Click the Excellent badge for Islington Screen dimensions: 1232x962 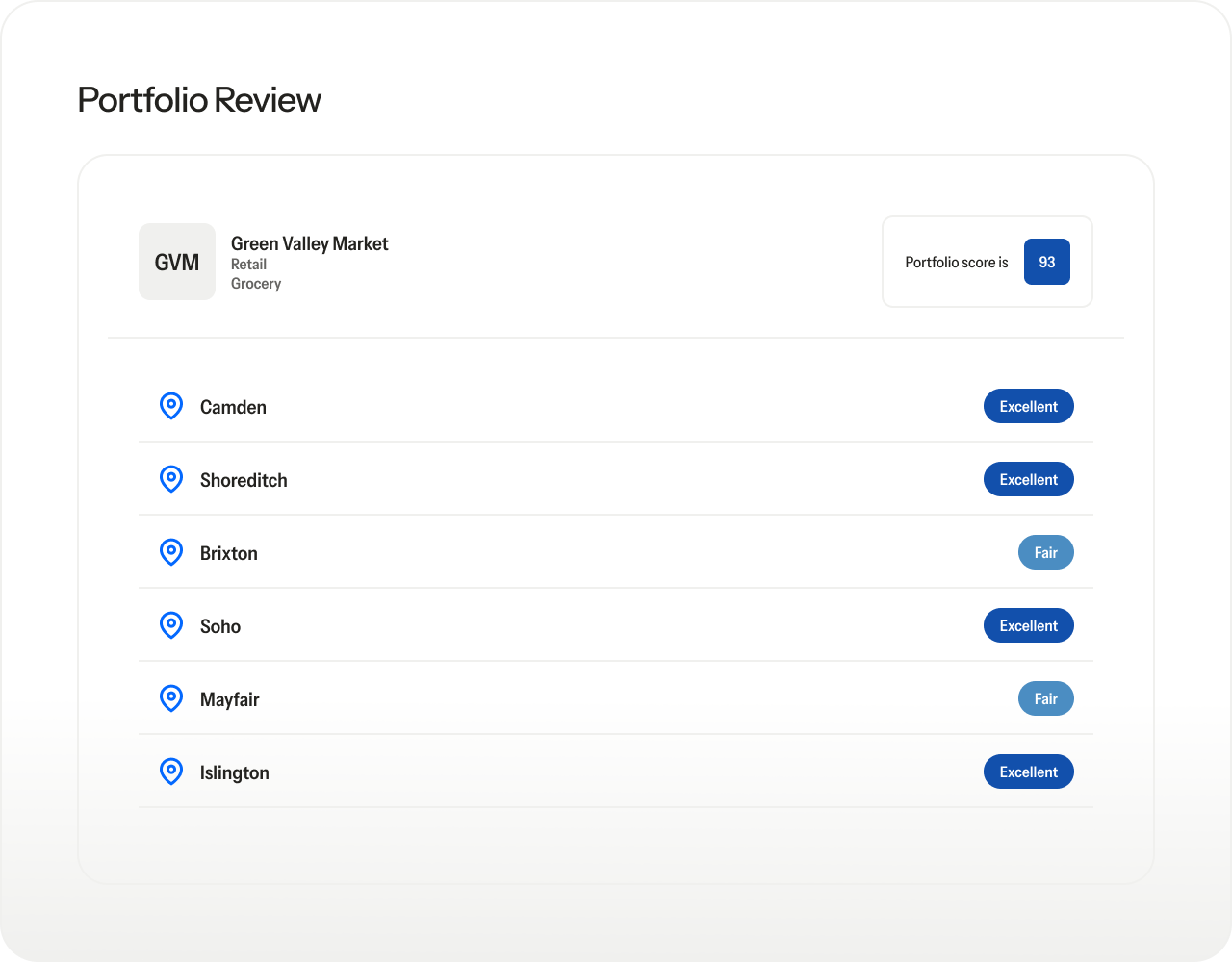1028,772
